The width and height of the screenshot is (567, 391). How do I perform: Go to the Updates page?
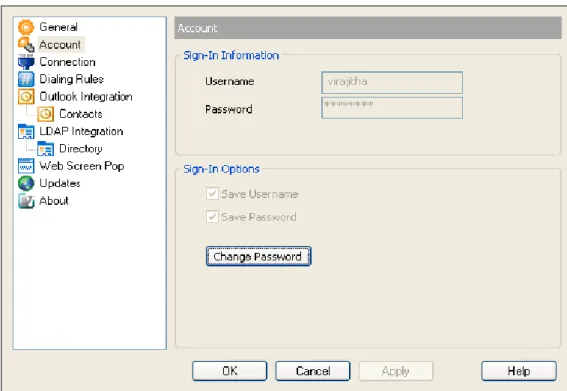(60, 183)
